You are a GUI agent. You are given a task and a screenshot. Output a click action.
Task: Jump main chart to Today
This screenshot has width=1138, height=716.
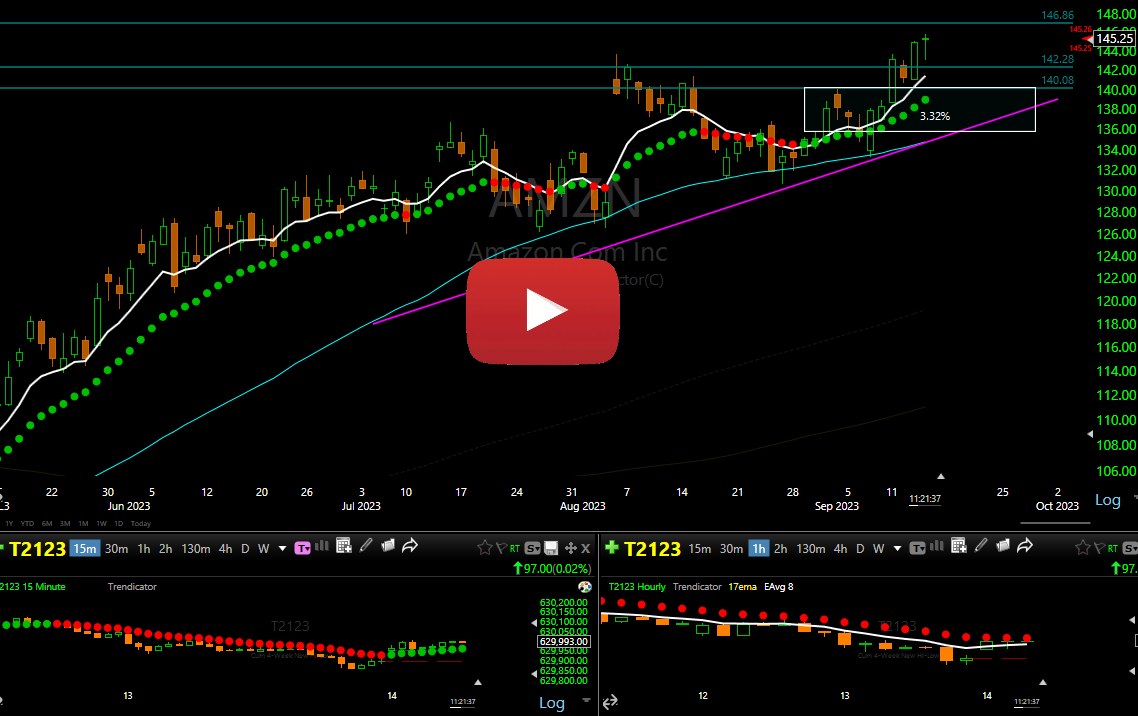141,523
